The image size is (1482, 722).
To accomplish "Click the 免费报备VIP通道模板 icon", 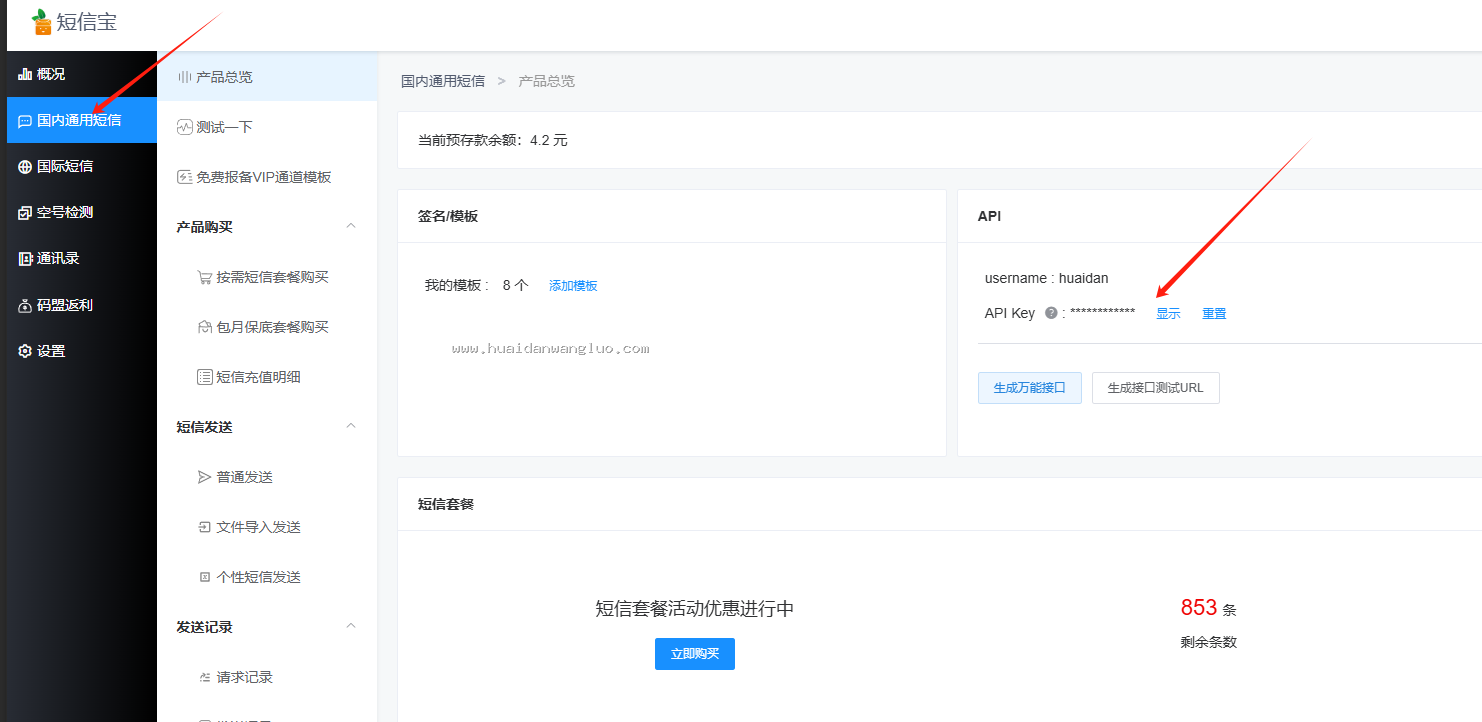I will 184,177.
